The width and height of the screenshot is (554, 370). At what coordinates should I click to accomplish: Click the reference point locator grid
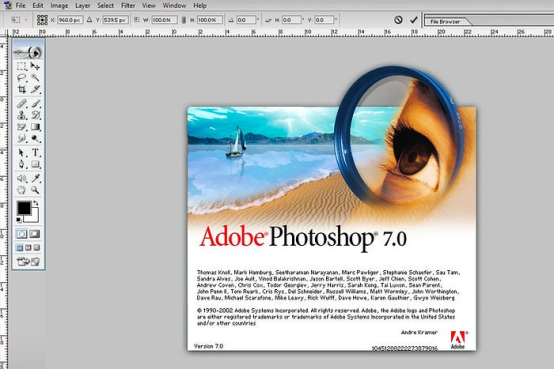point(42,20)
